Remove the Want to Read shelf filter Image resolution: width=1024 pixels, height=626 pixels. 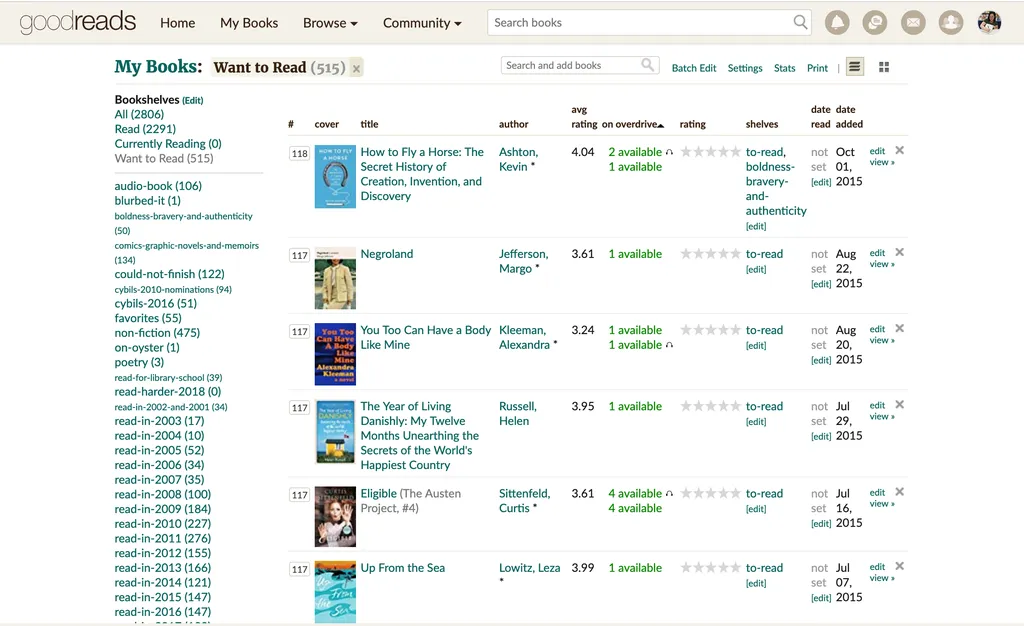tap(356, 68)
